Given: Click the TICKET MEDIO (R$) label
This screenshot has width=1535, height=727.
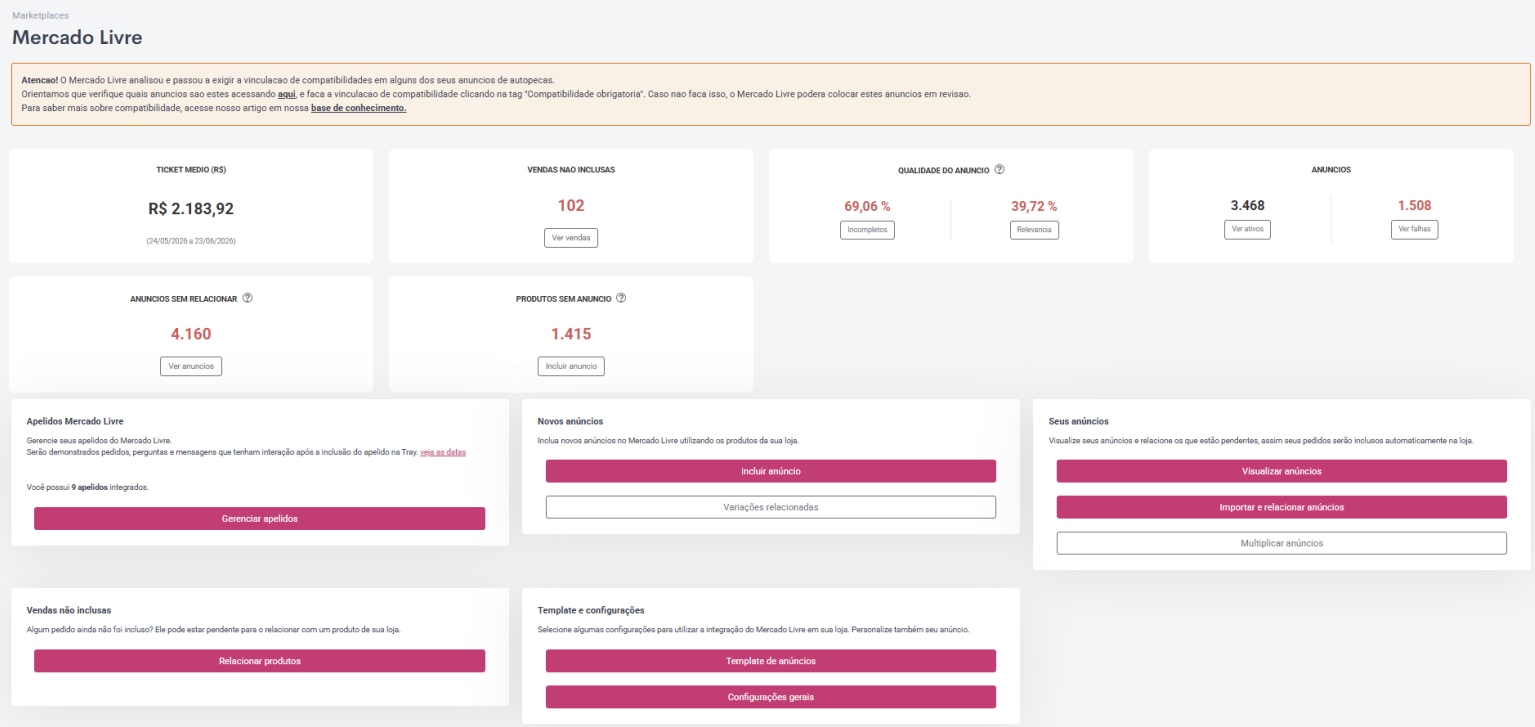Looking at the screenshot, I should tap(191, 170).
